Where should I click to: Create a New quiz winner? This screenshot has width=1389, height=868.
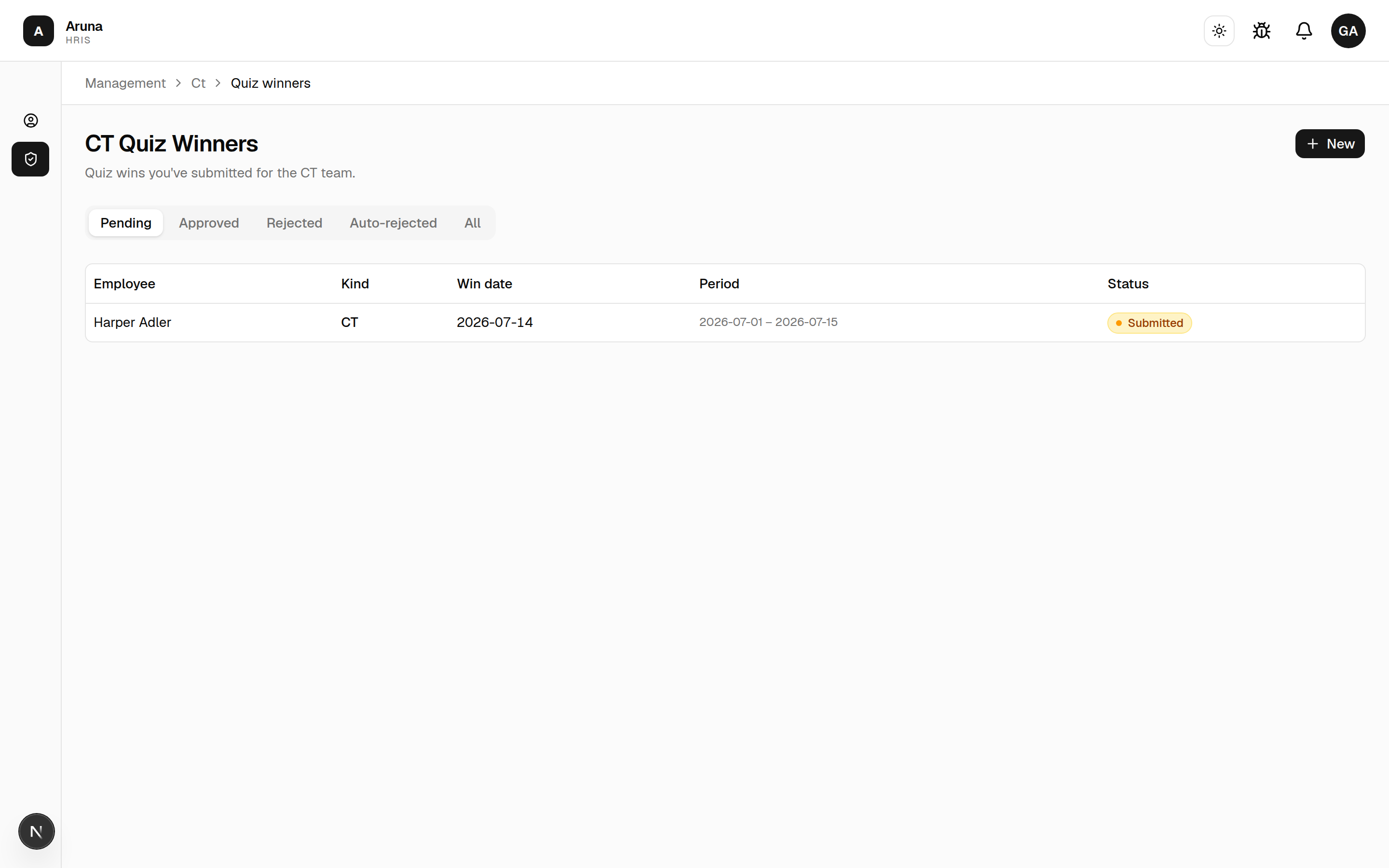pyautogui.click(x=1330, y=144)
